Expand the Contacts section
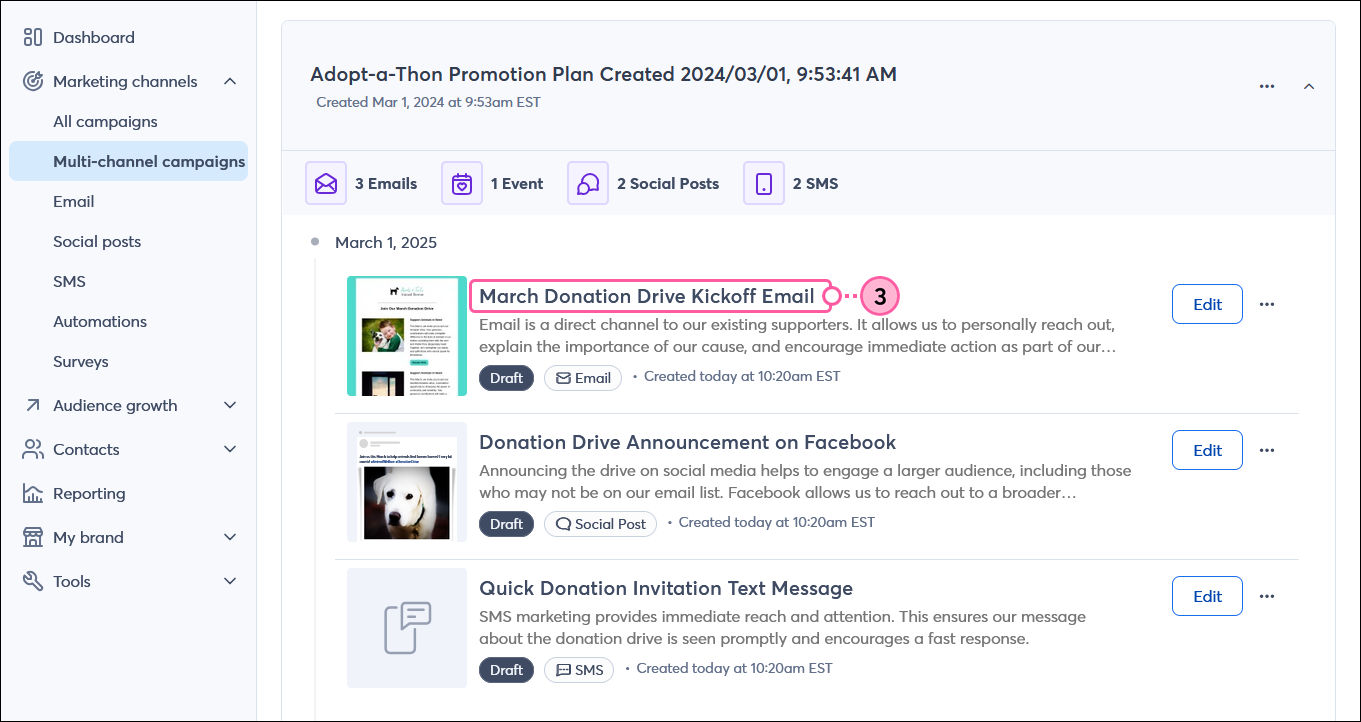Viewport: 1361px width, 722px height. (230, 449)
